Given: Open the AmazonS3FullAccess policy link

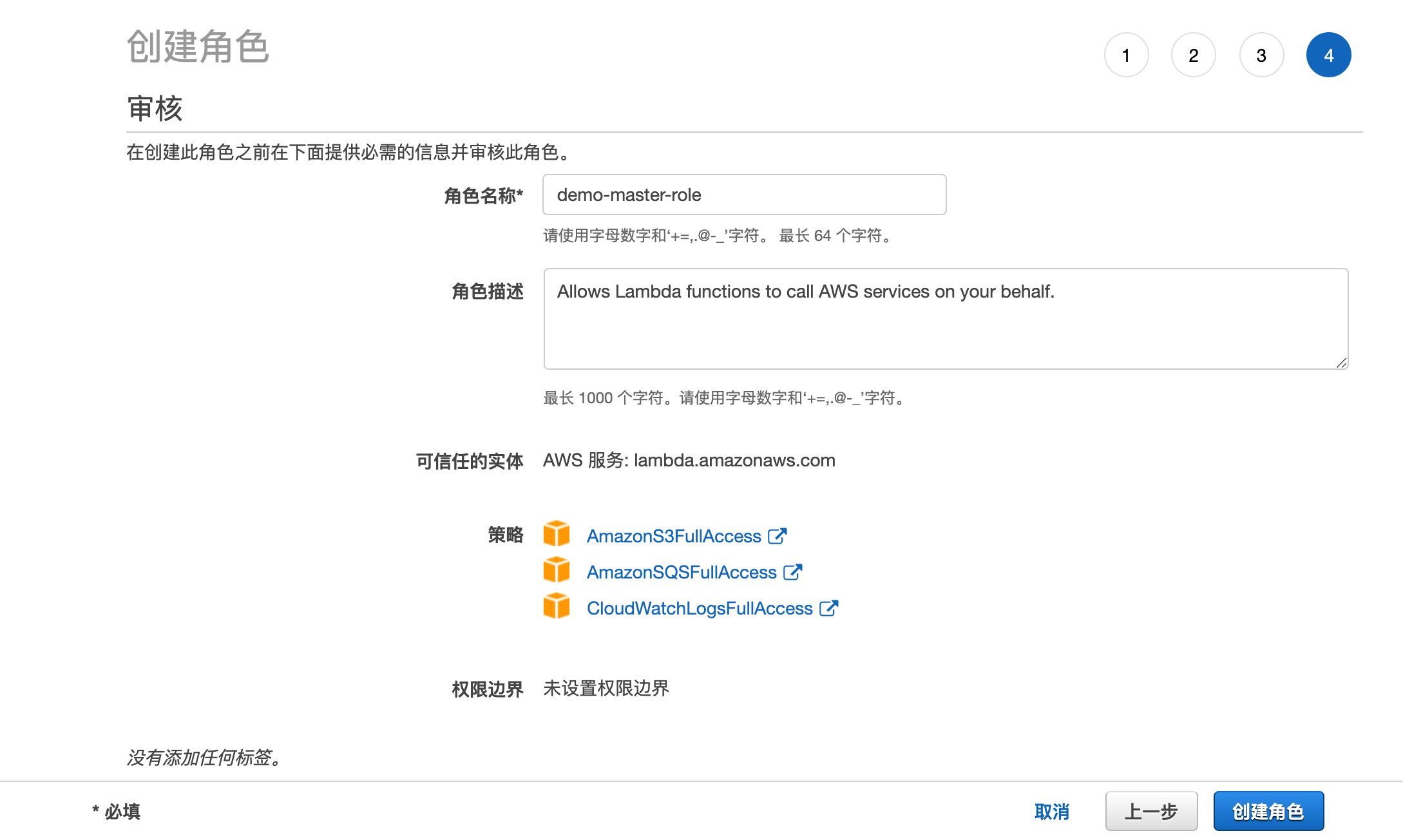Looking at the screenshot, I should click(x=673, y=537).
